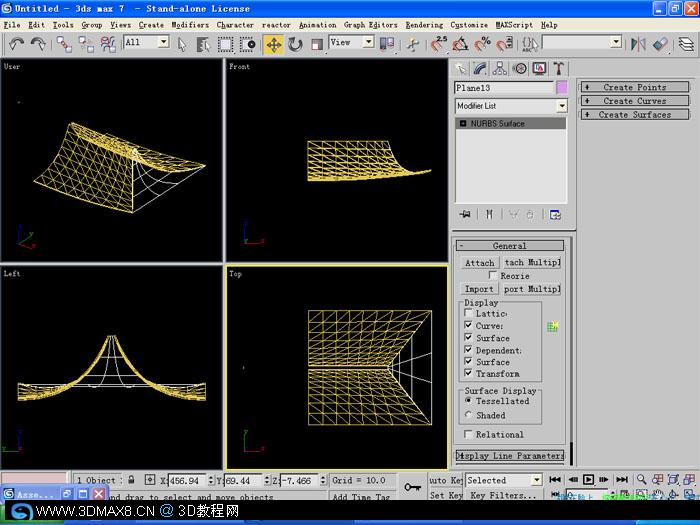
Task: Select the Shaded surface display option
Action: (x=468, y=415)
